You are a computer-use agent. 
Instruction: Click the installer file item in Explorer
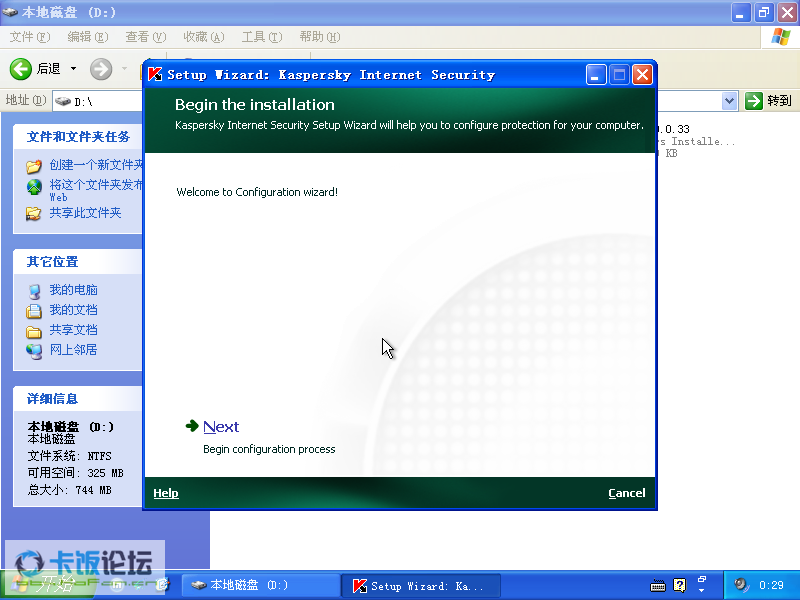point(695,141)
